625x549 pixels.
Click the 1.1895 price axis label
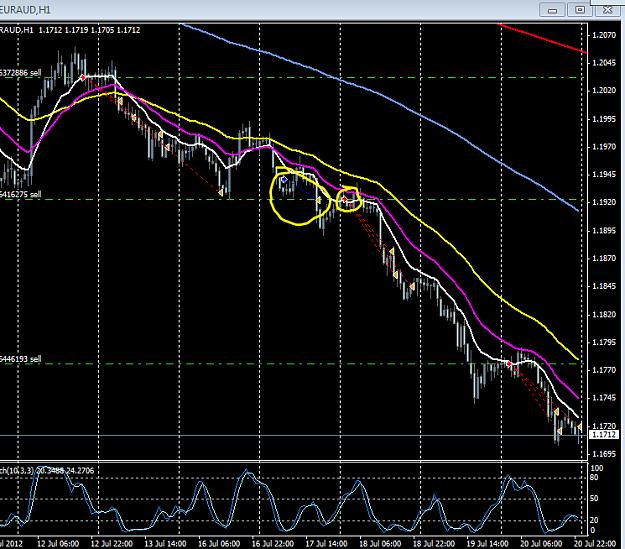[604, 230]
